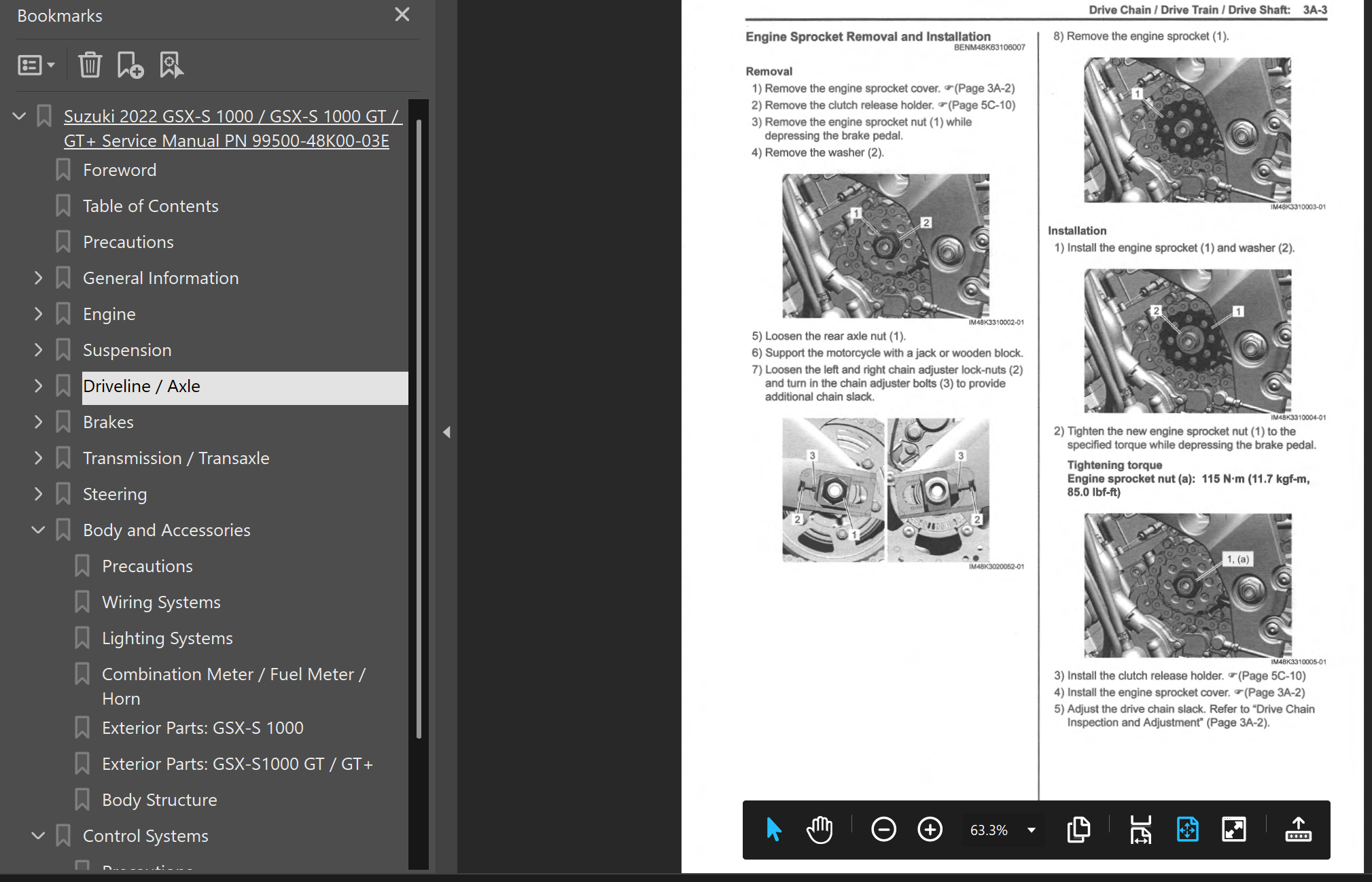Open the Table of Contents bookmark
This screenshot has height=882, width=1372.
point(151,206)
